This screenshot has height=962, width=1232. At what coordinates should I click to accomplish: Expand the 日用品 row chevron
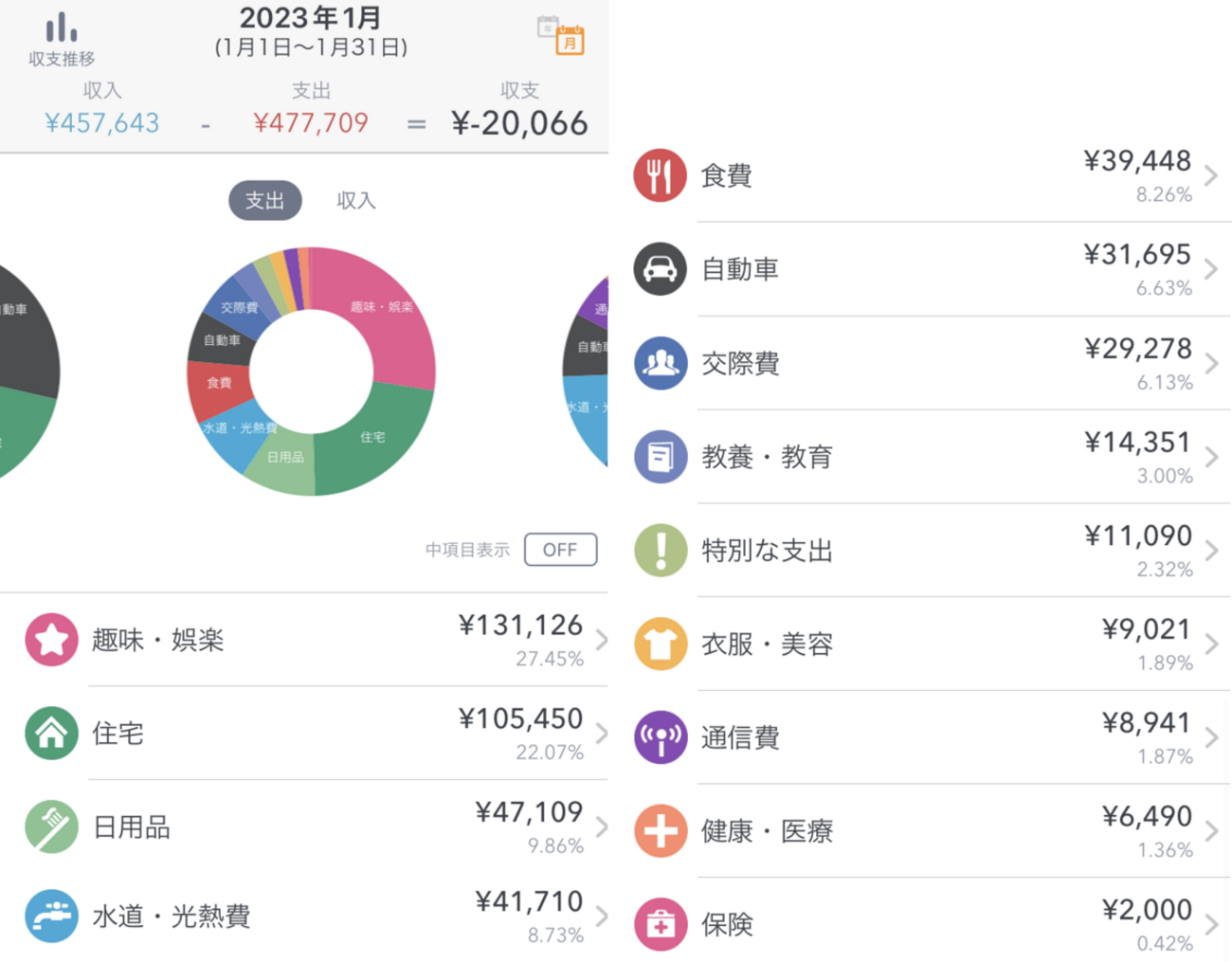[601, 827]
